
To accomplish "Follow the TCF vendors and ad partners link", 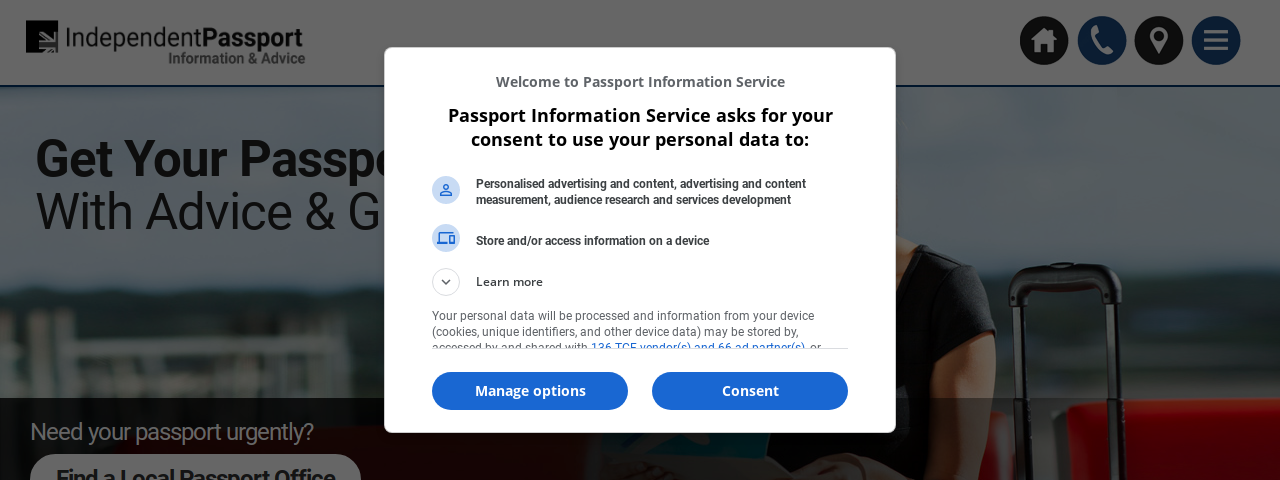I will (x=698, y=345).
